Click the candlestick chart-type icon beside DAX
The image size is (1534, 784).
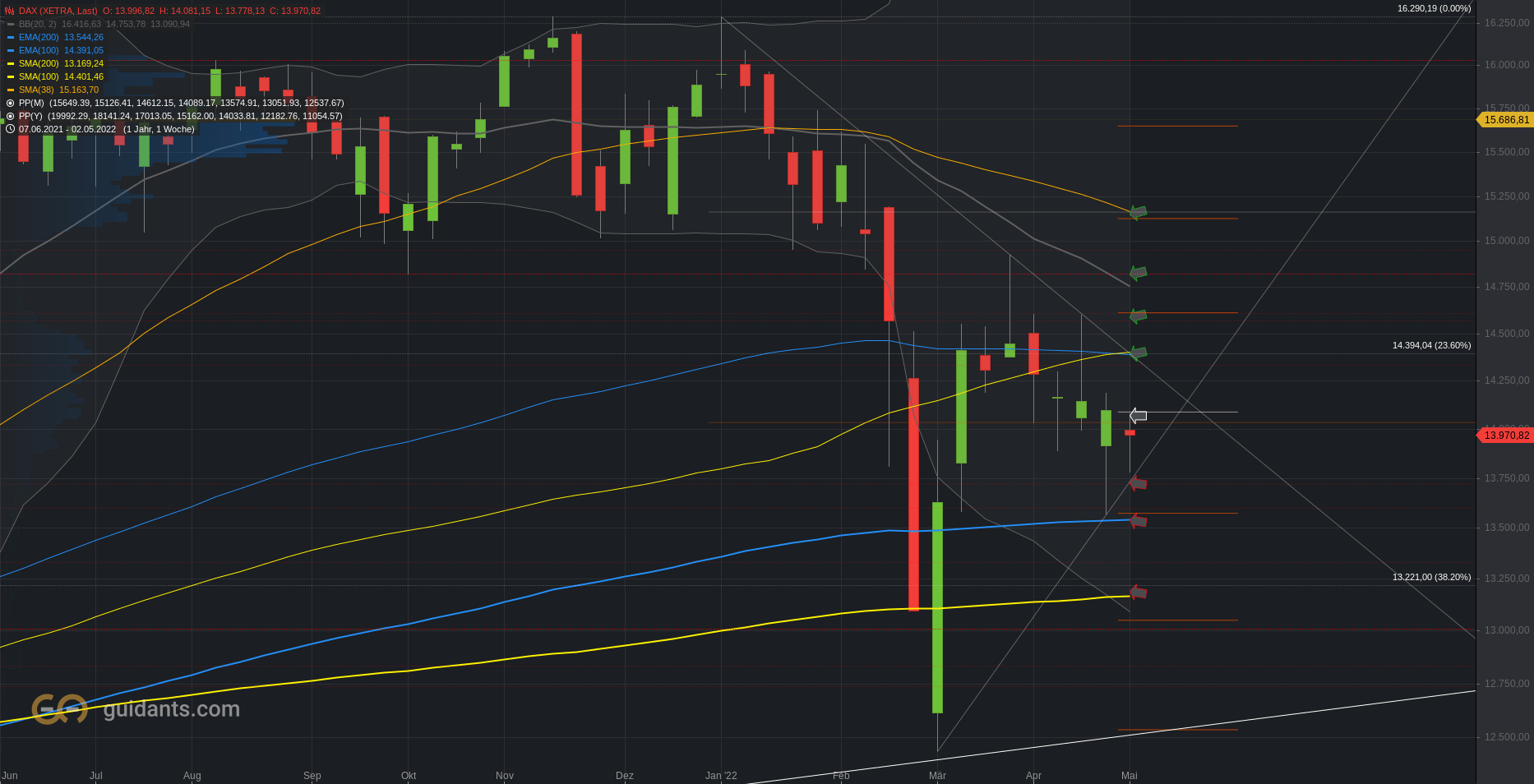click(10, 11)
